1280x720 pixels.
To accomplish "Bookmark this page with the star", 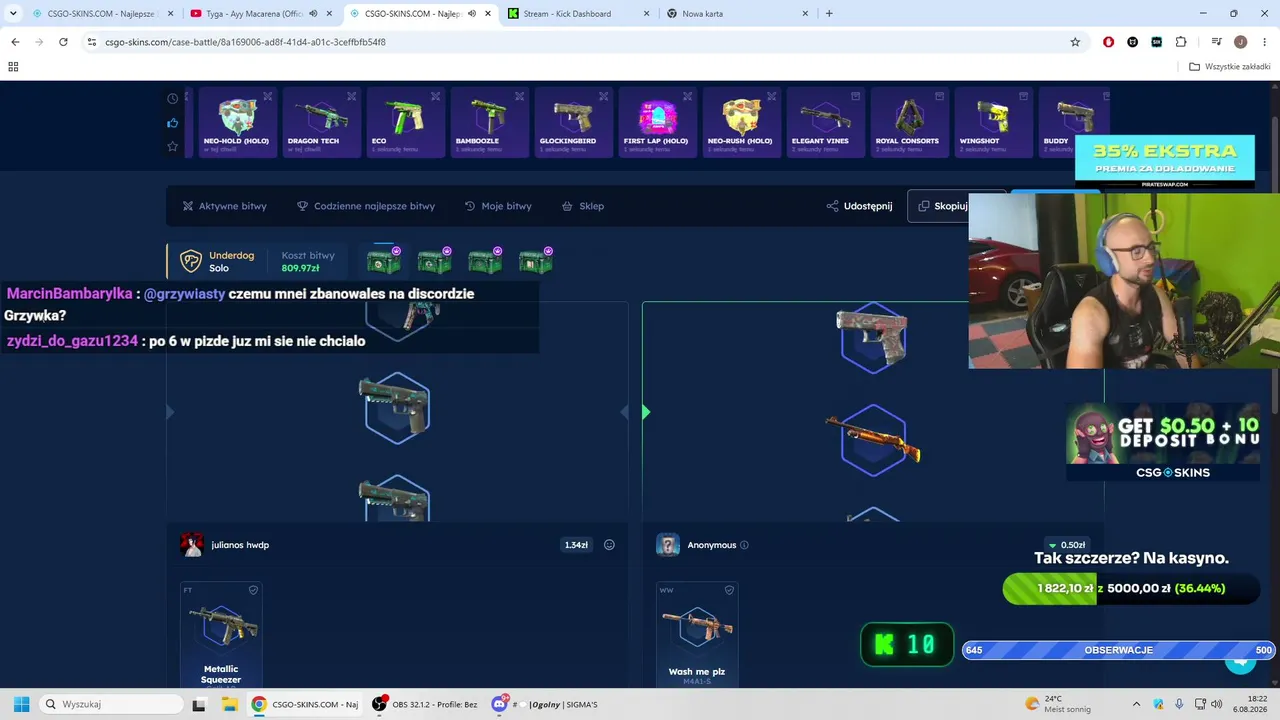I will click(x=1075, y=42).
